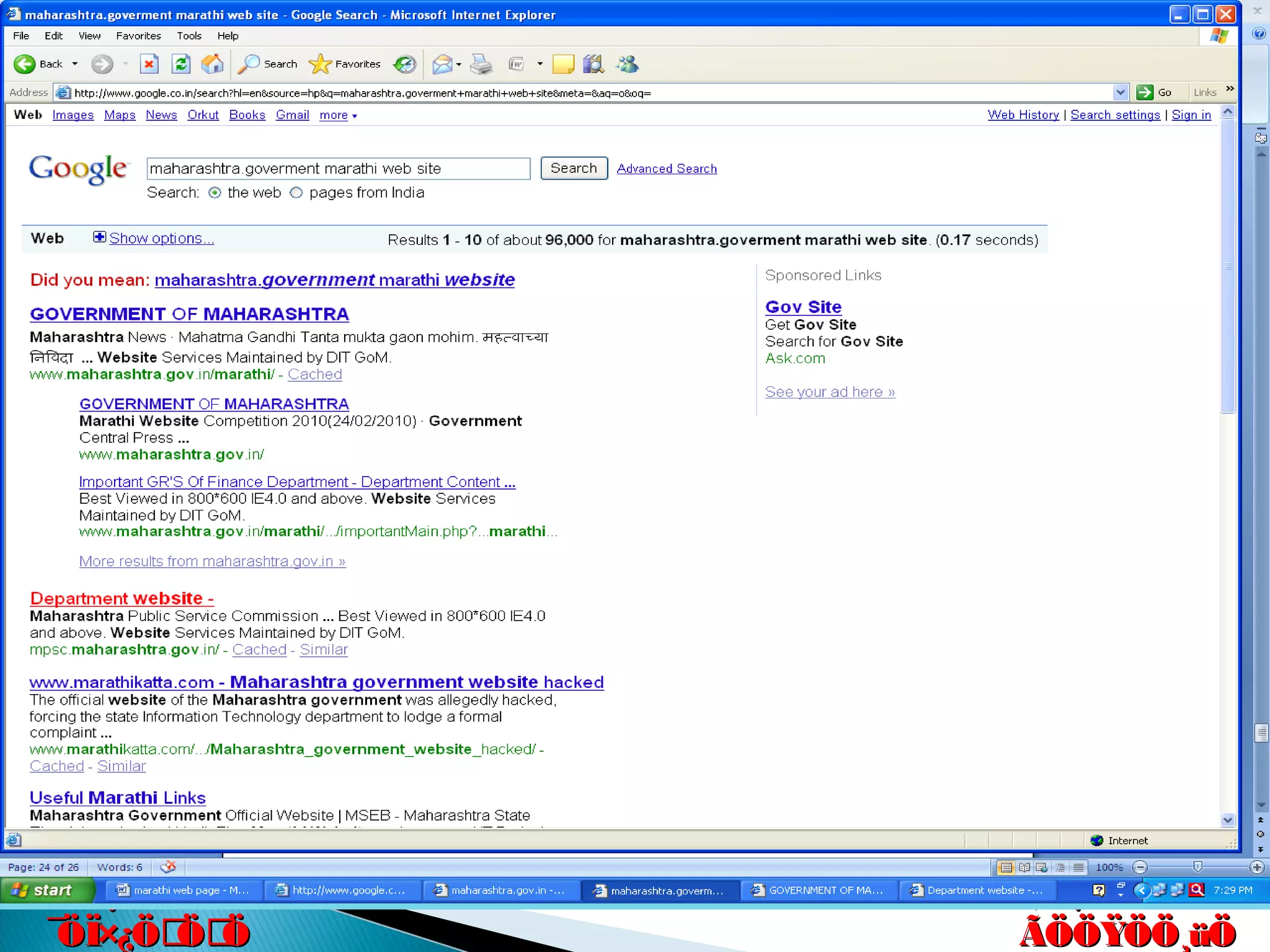Select 'pages from India' radio button
Viewport: 1270px width, 952px height.
[x=296, y=193]
